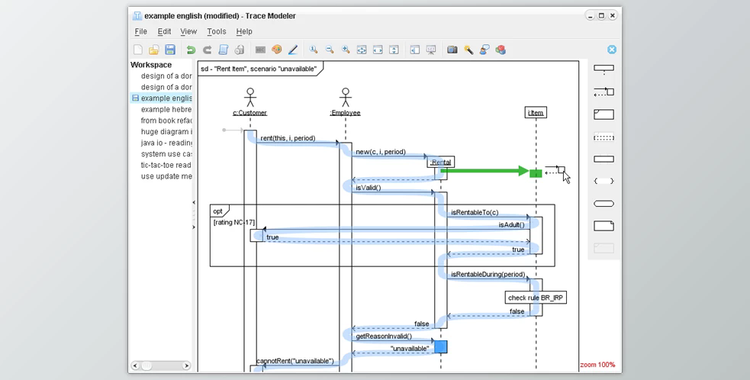The image size is (750, 380).
Task: Open a file with the folder icon
Action: click(154, 50)
